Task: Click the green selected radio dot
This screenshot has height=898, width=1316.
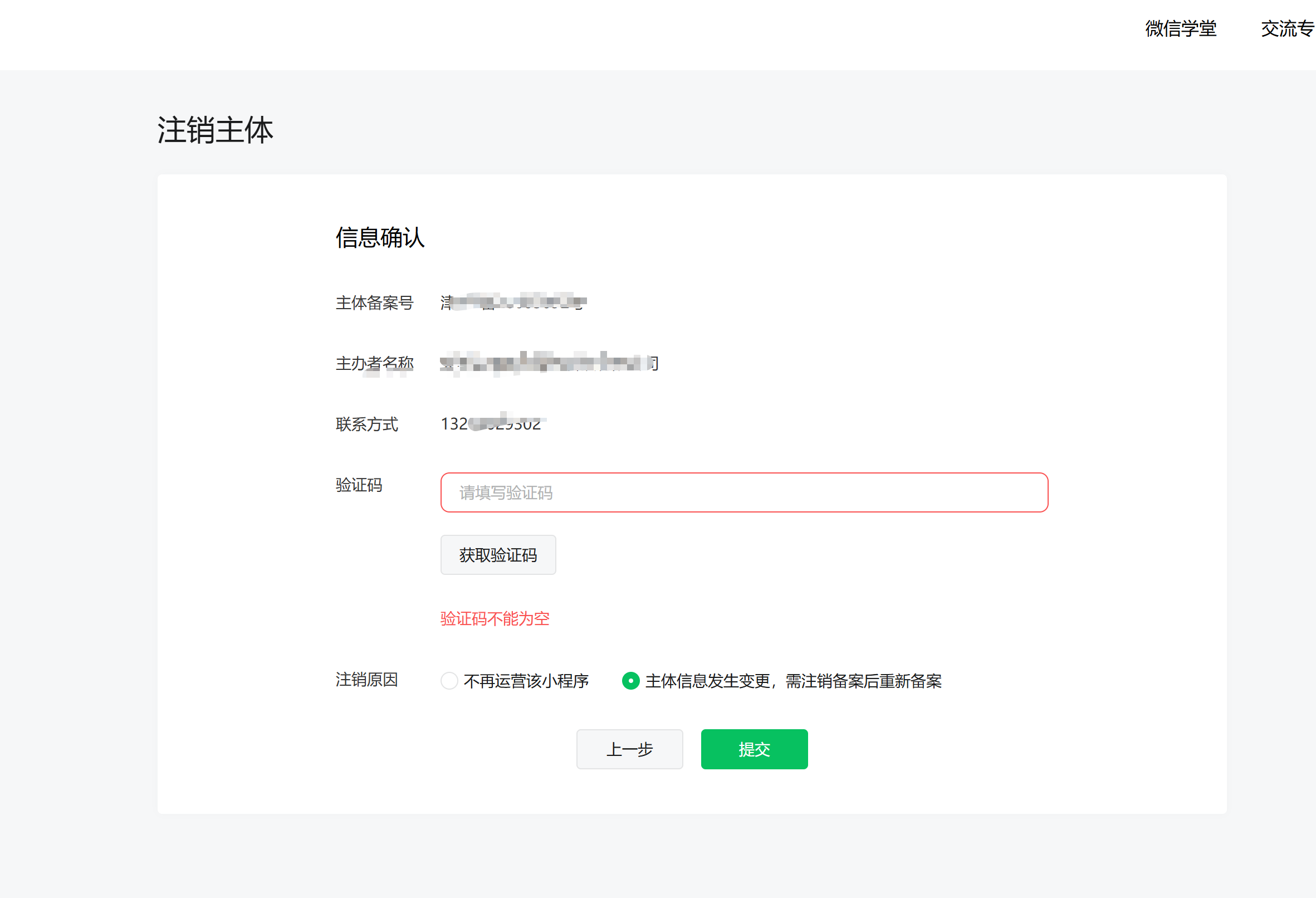Action: click(630, 680)
